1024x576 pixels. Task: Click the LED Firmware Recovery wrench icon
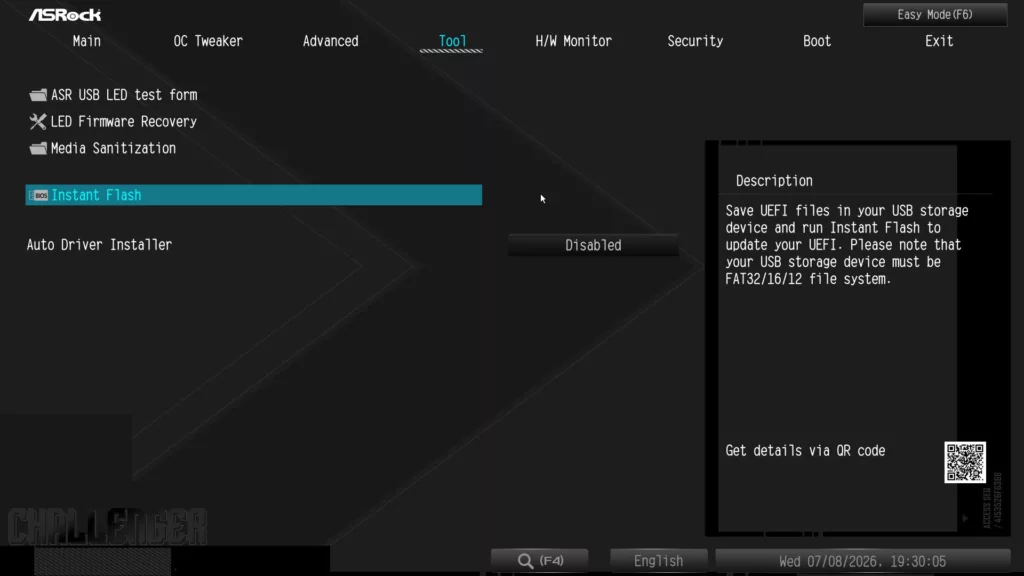pos(38,121)
